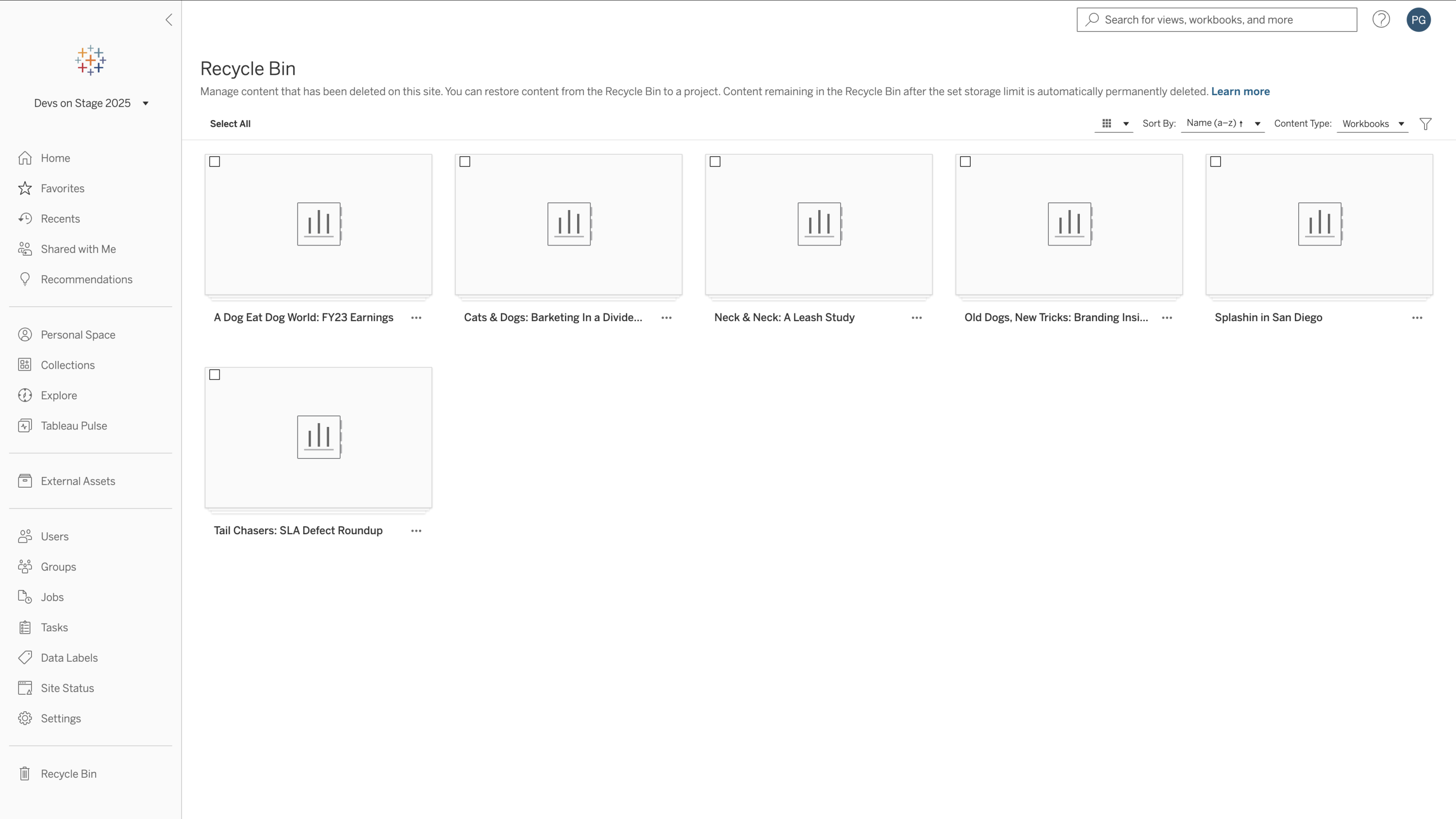
Task: Click the Select All button
Action: click(x=230, y=124)
